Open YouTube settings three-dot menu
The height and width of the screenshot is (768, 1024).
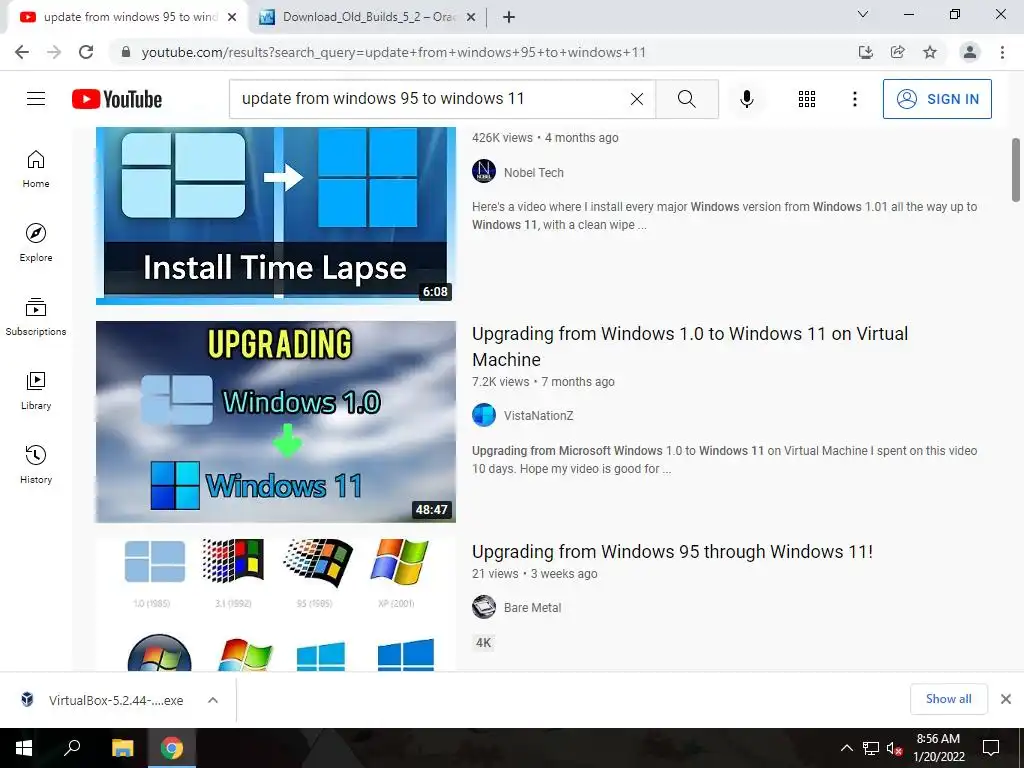[854, 99]
